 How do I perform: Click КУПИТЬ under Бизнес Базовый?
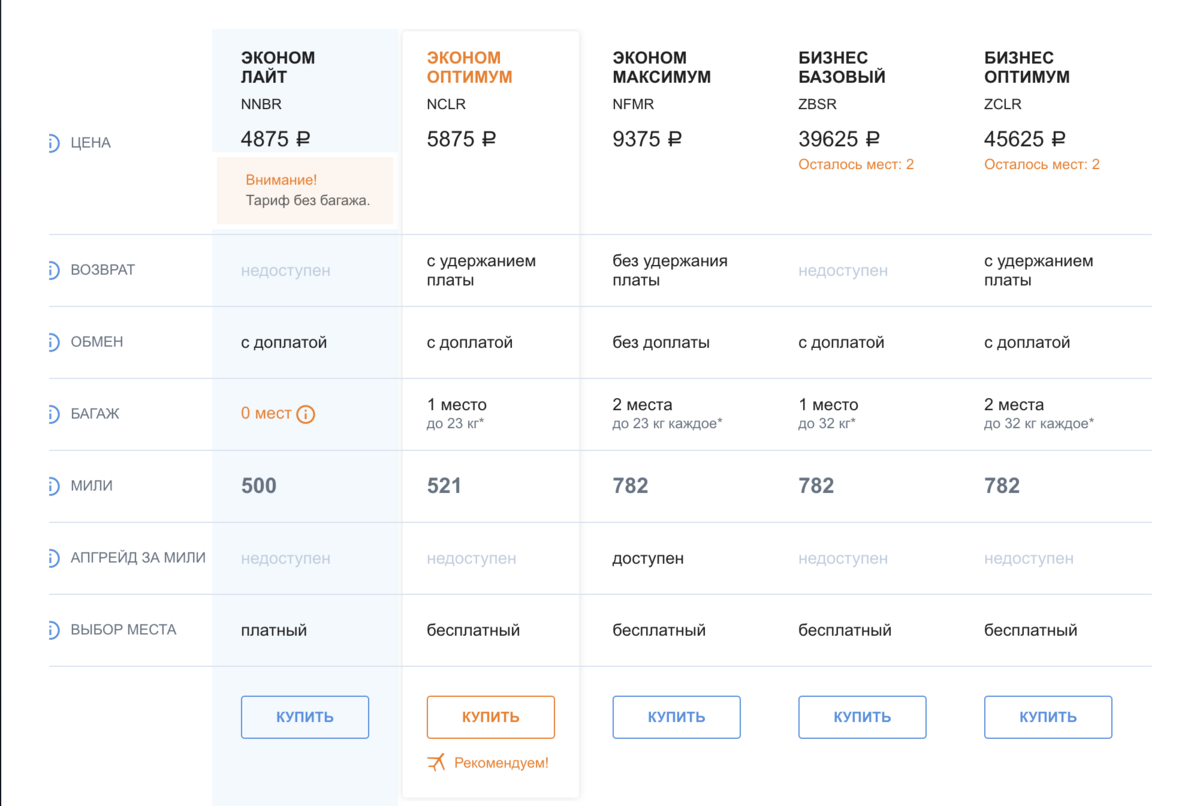[x=862, y=717]
